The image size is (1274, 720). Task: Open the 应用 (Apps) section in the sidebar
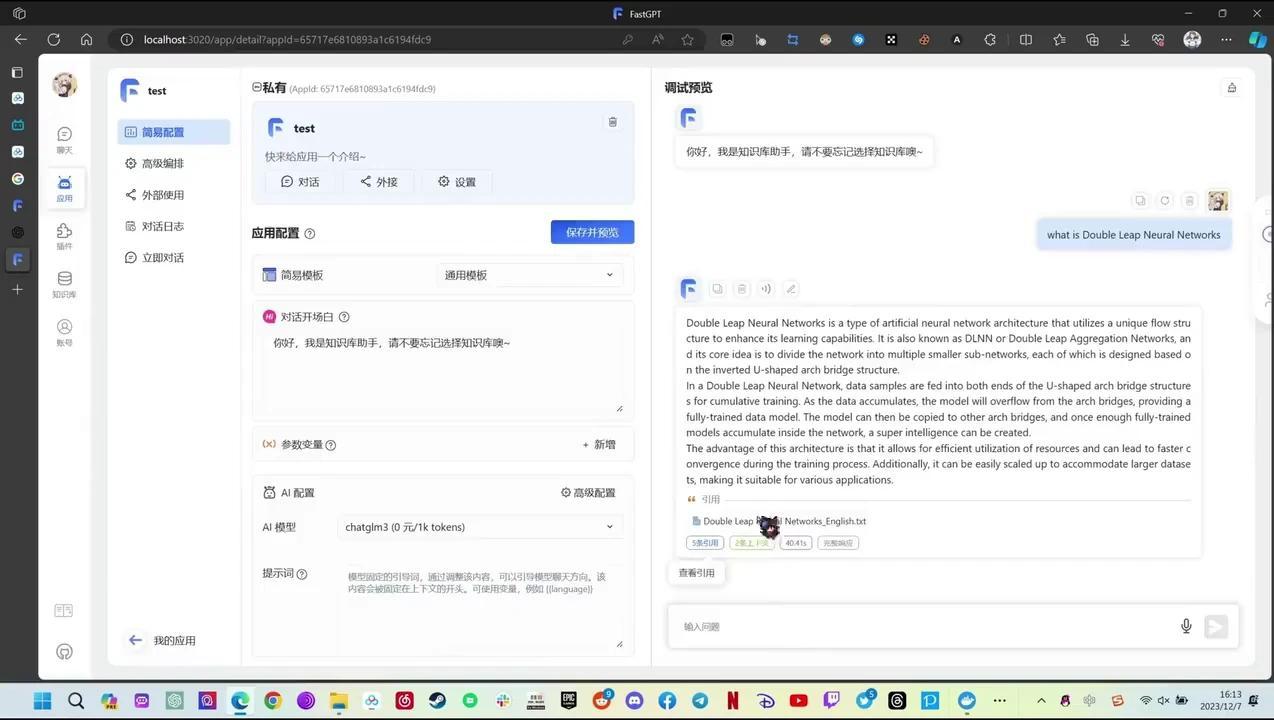click(64, 190)
